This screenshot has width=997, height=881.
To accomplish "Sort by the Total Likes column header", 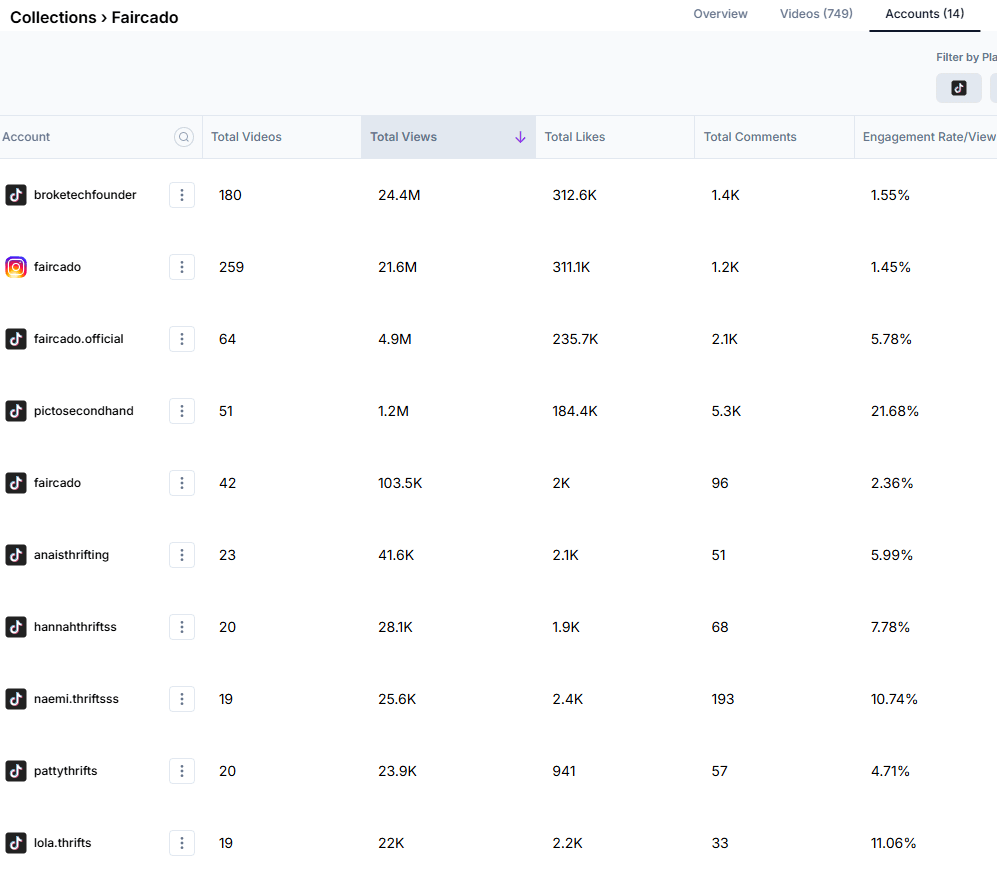I will 575,137.
